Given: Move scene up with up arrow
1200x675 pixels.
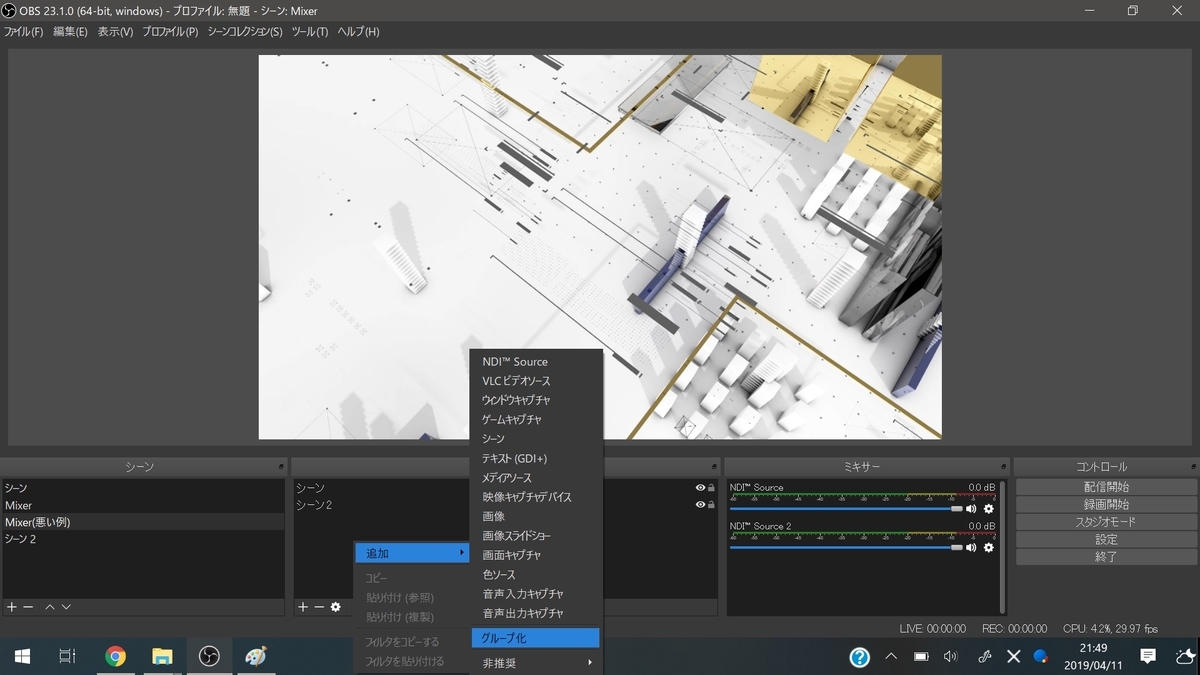Looking at the screenshot, I should 49,607.
